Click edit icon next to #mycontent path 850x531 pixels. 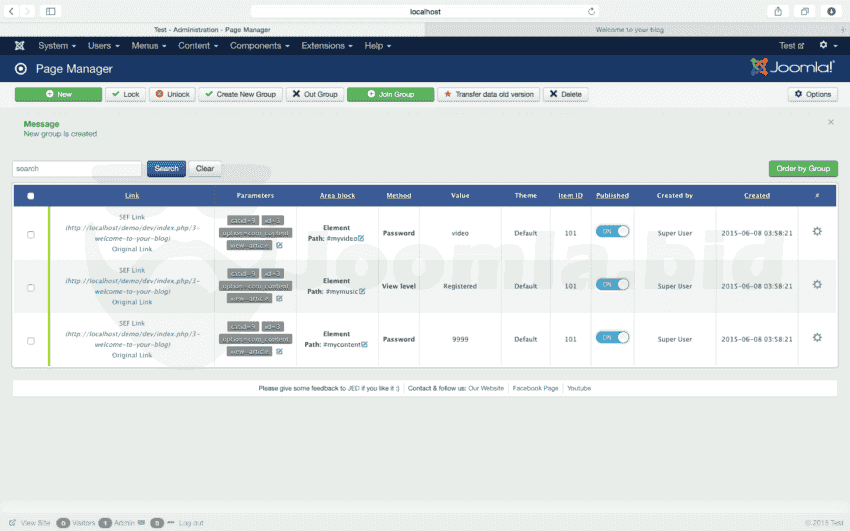pyautogui.click(x=364, y=345)
